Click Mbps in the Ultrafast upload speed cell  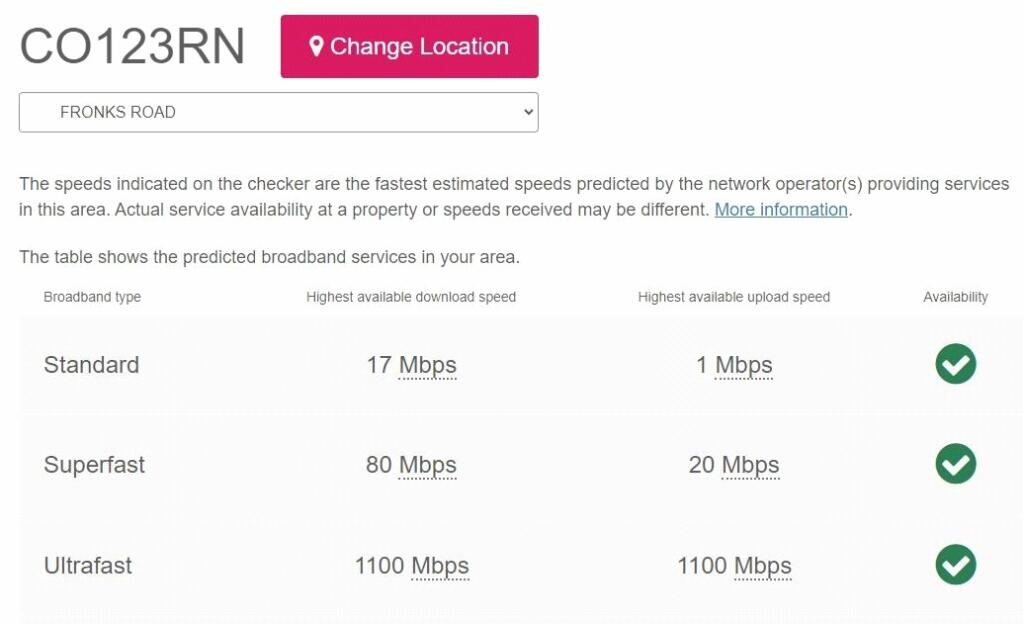763,566
